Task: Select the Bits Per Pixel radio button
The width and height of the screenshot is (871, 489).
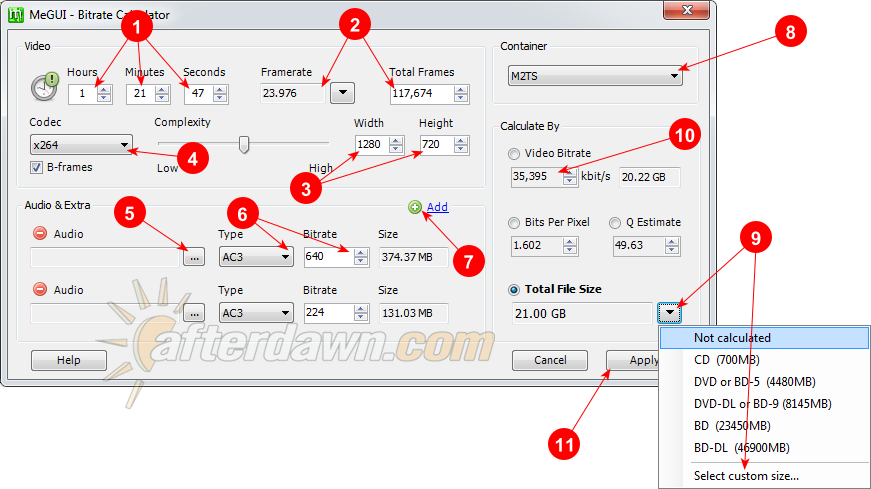Action: click(x=514, y=223)
